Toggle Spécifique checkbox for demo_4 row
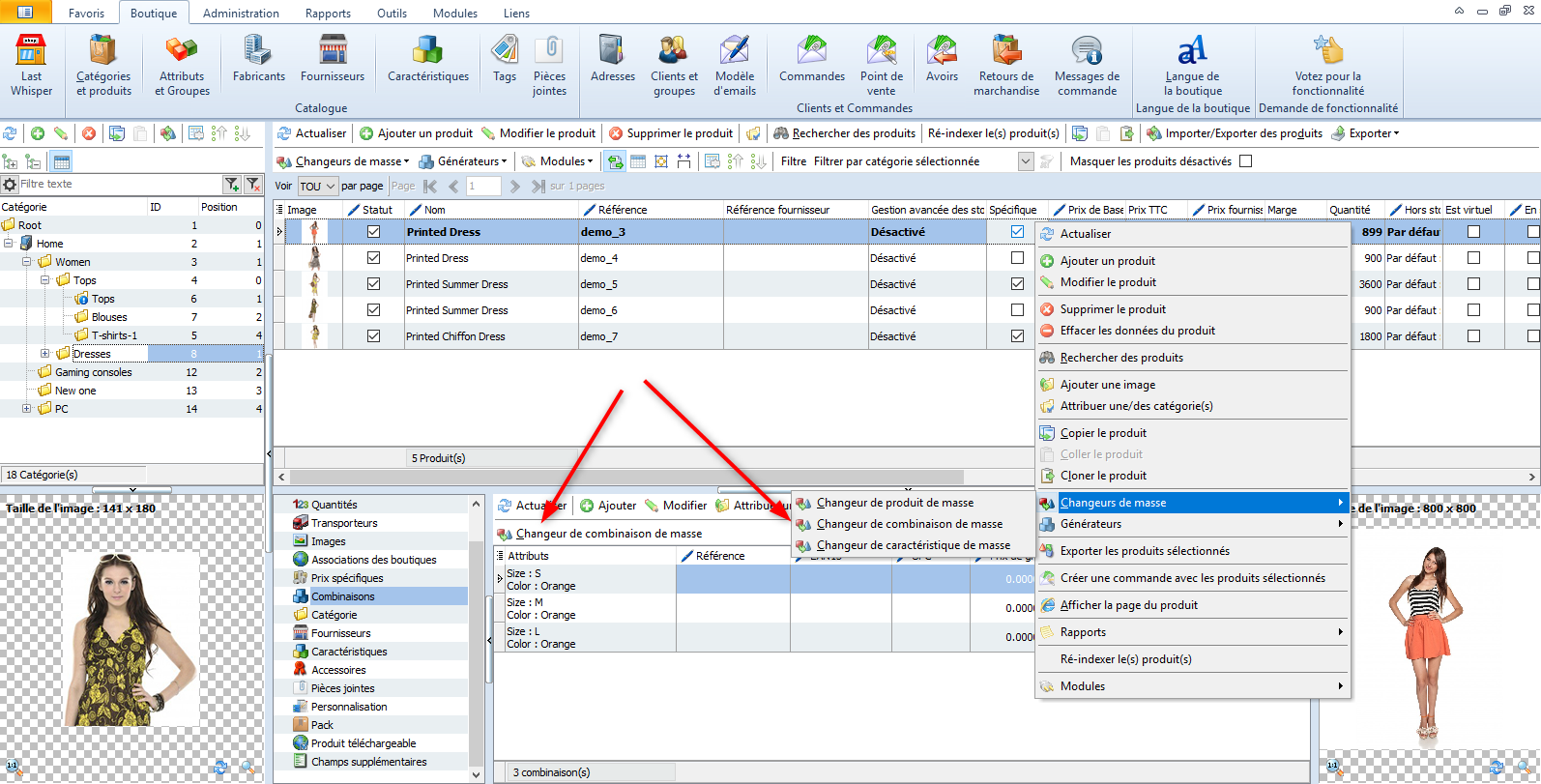This screenshot has height=784, width=1541. 1017,258
